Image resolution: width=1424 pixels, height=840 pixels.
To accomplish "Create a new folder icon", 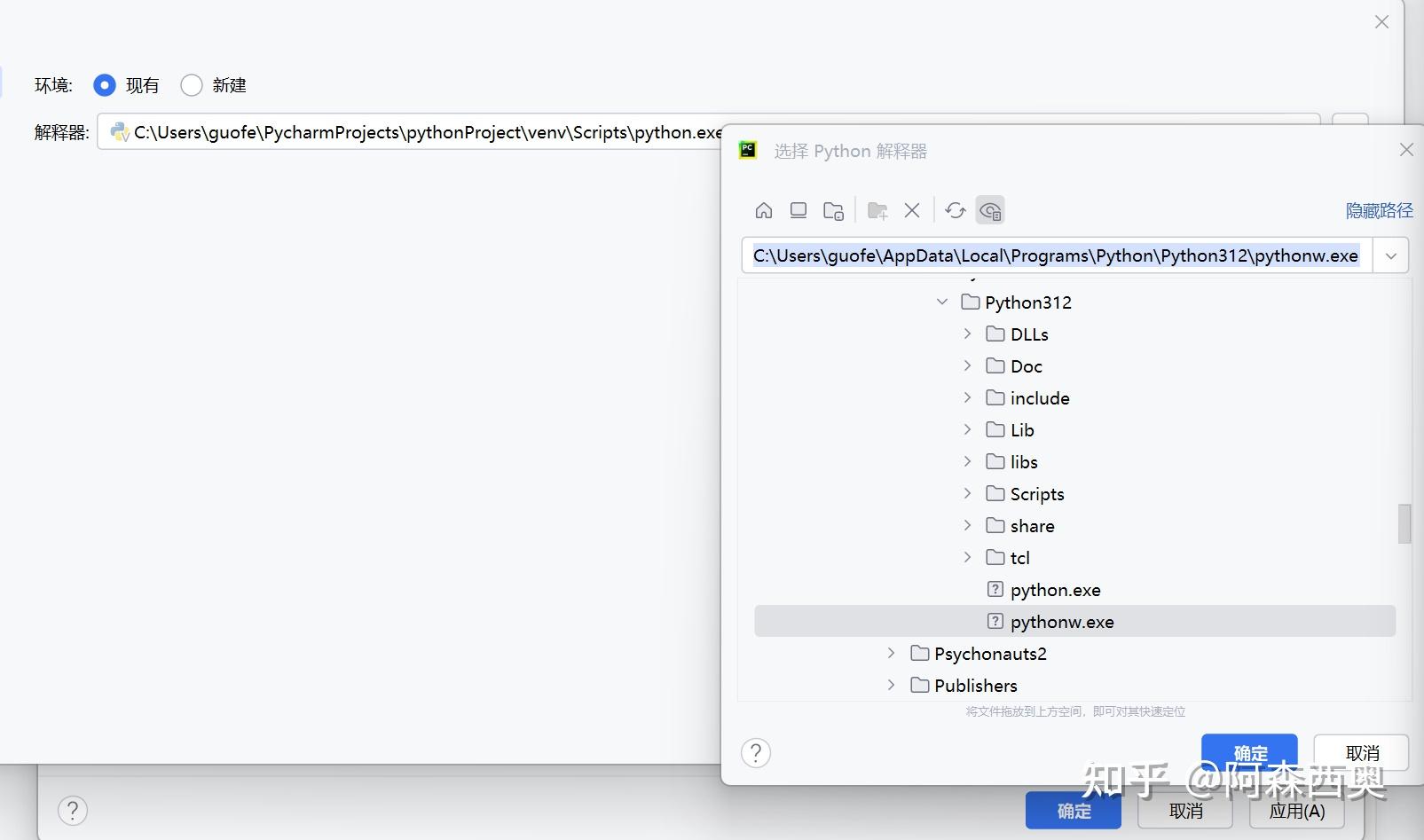I will tap(877, 210).
